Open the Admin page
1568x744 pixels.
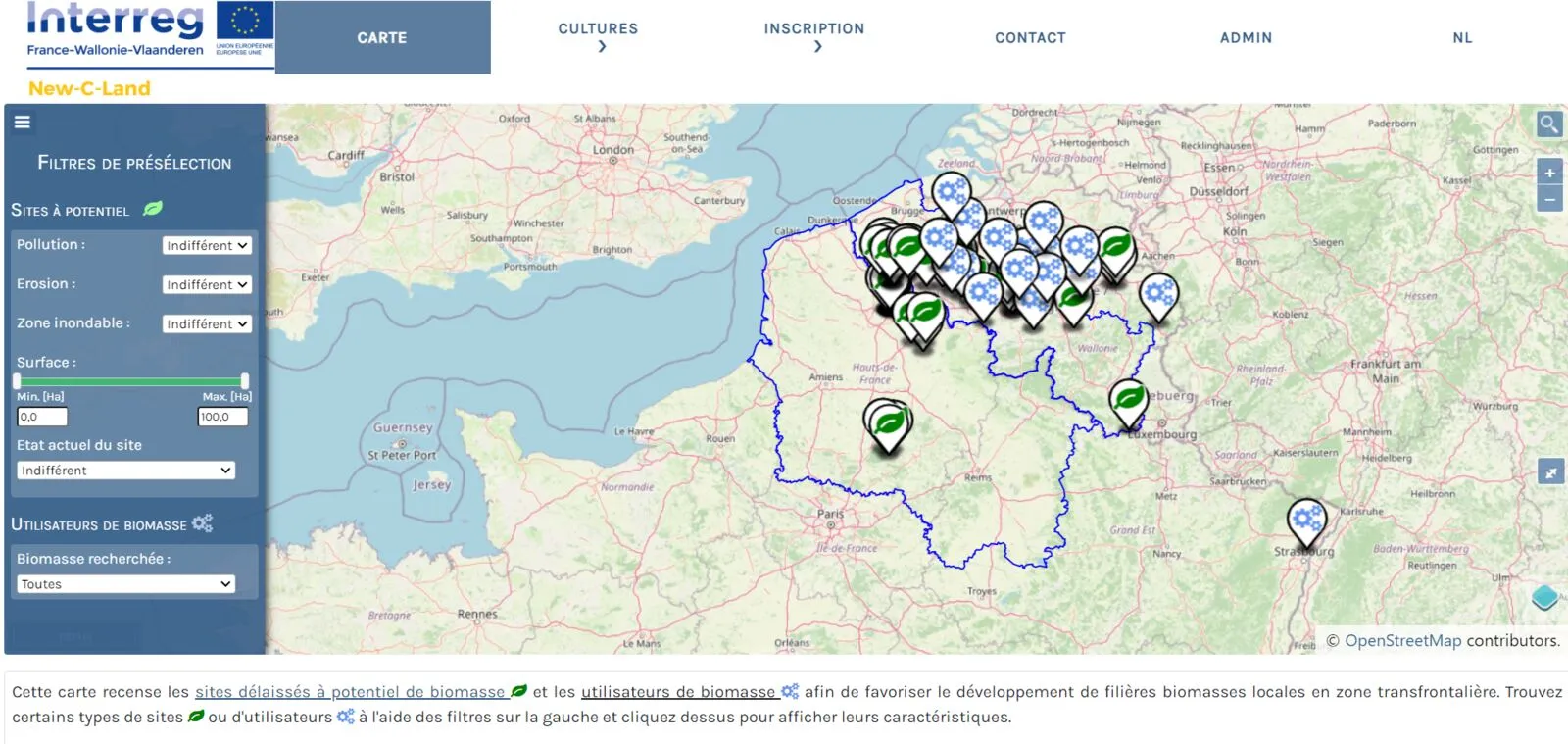(x=1246, y=38)
